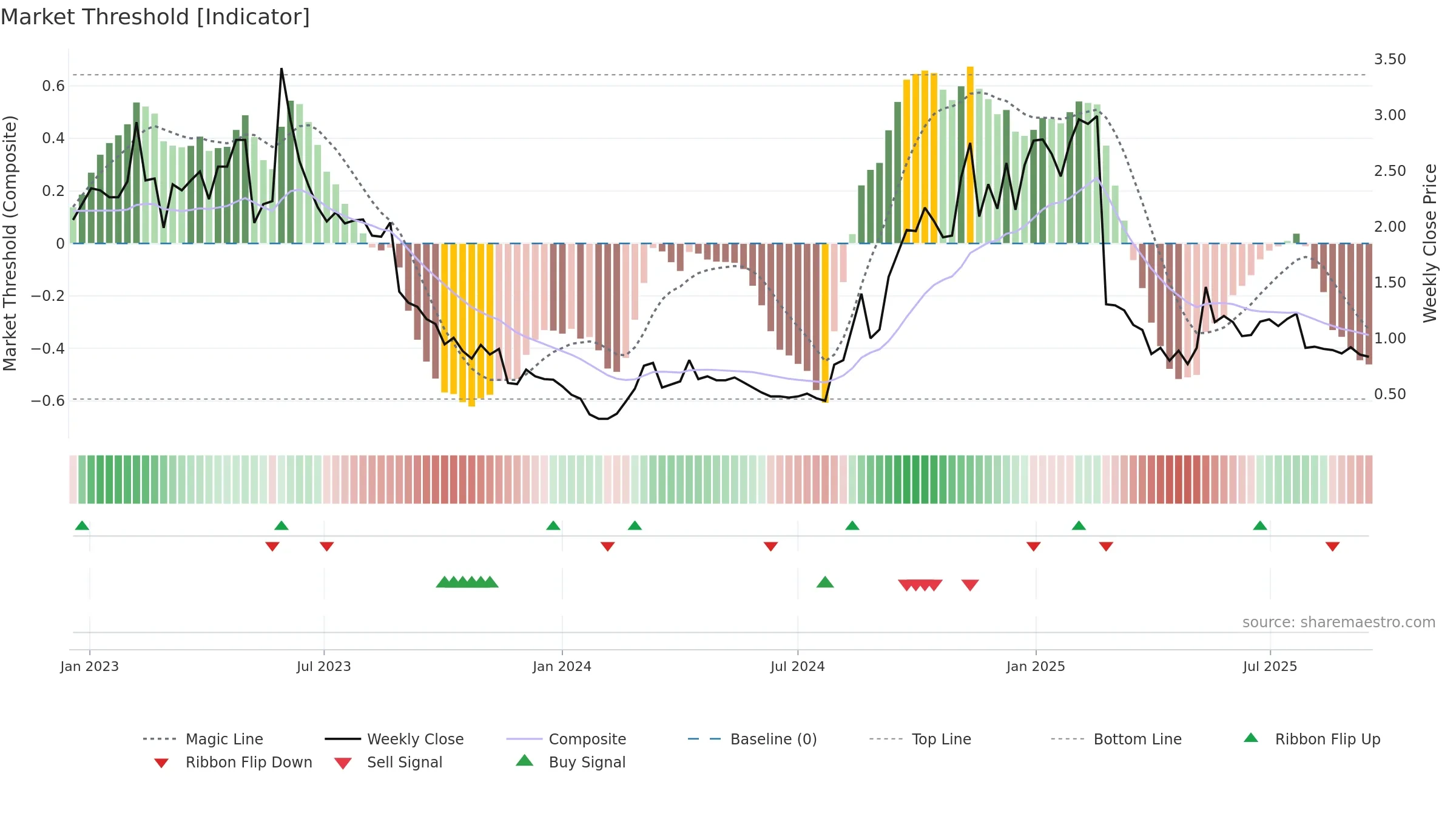
Task: Click the Ribbon Flip Down marker in late Feb 2025
Action: coord(1106,547)
